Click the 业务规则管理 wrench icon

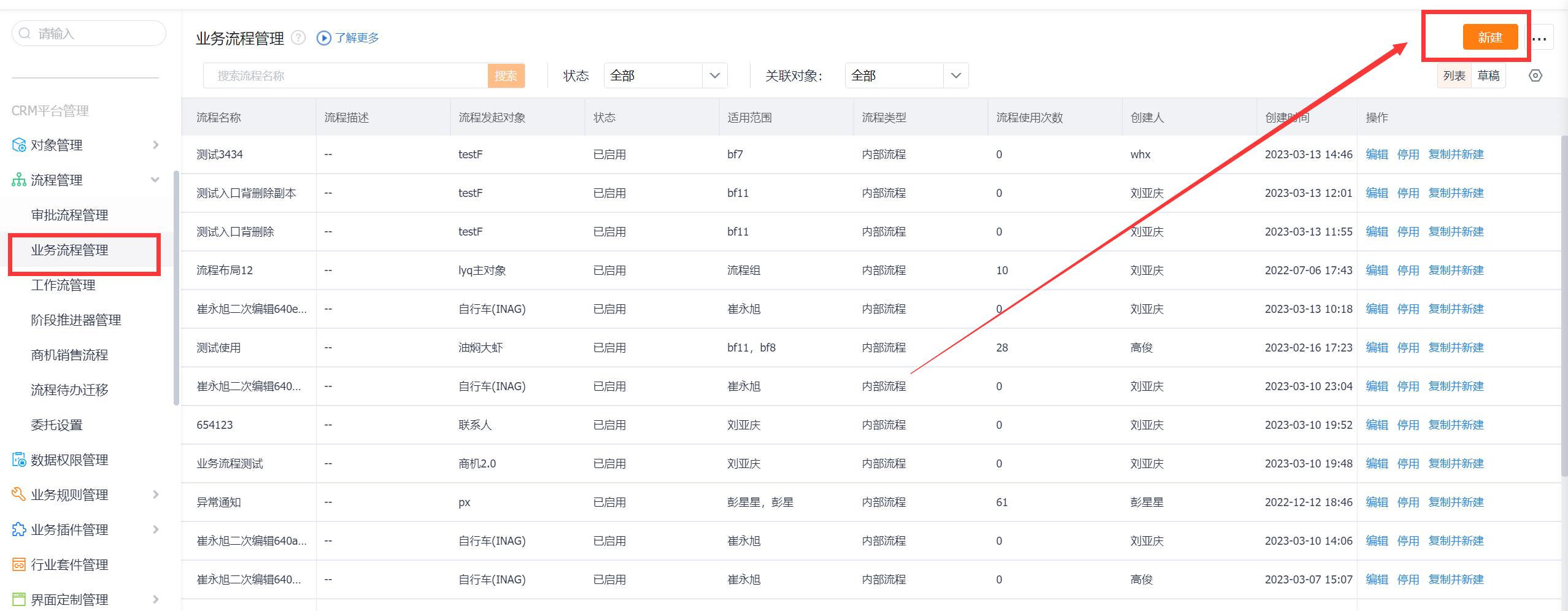19,494
